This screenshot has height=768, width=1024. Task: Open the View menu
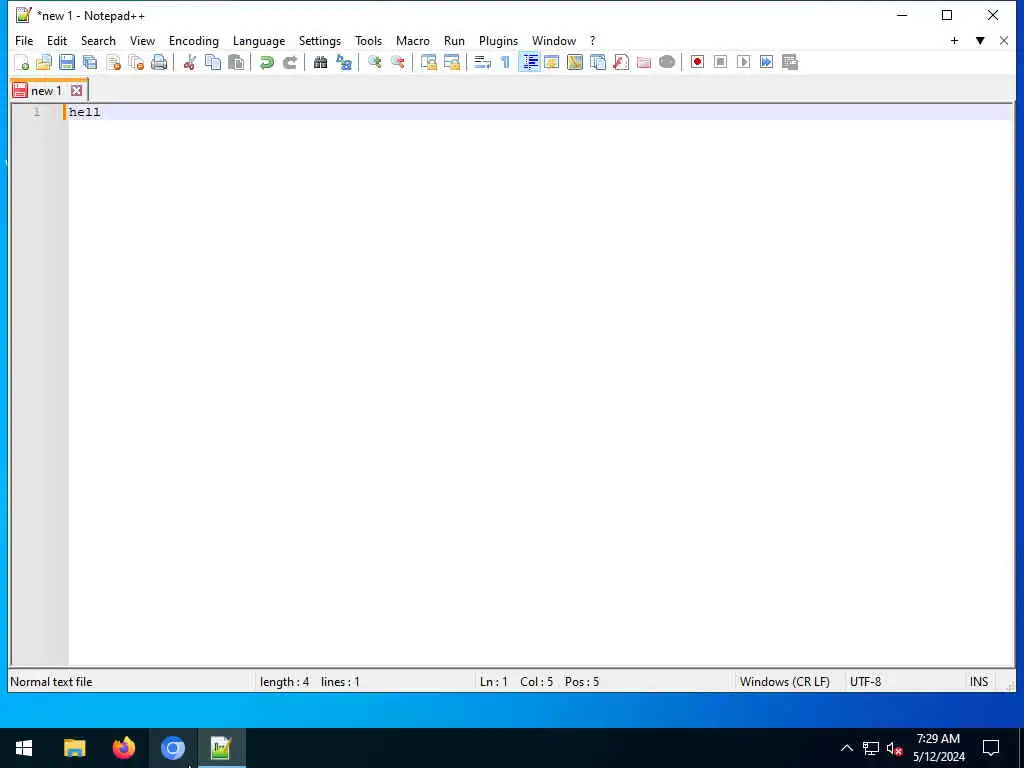coord(142,40)
